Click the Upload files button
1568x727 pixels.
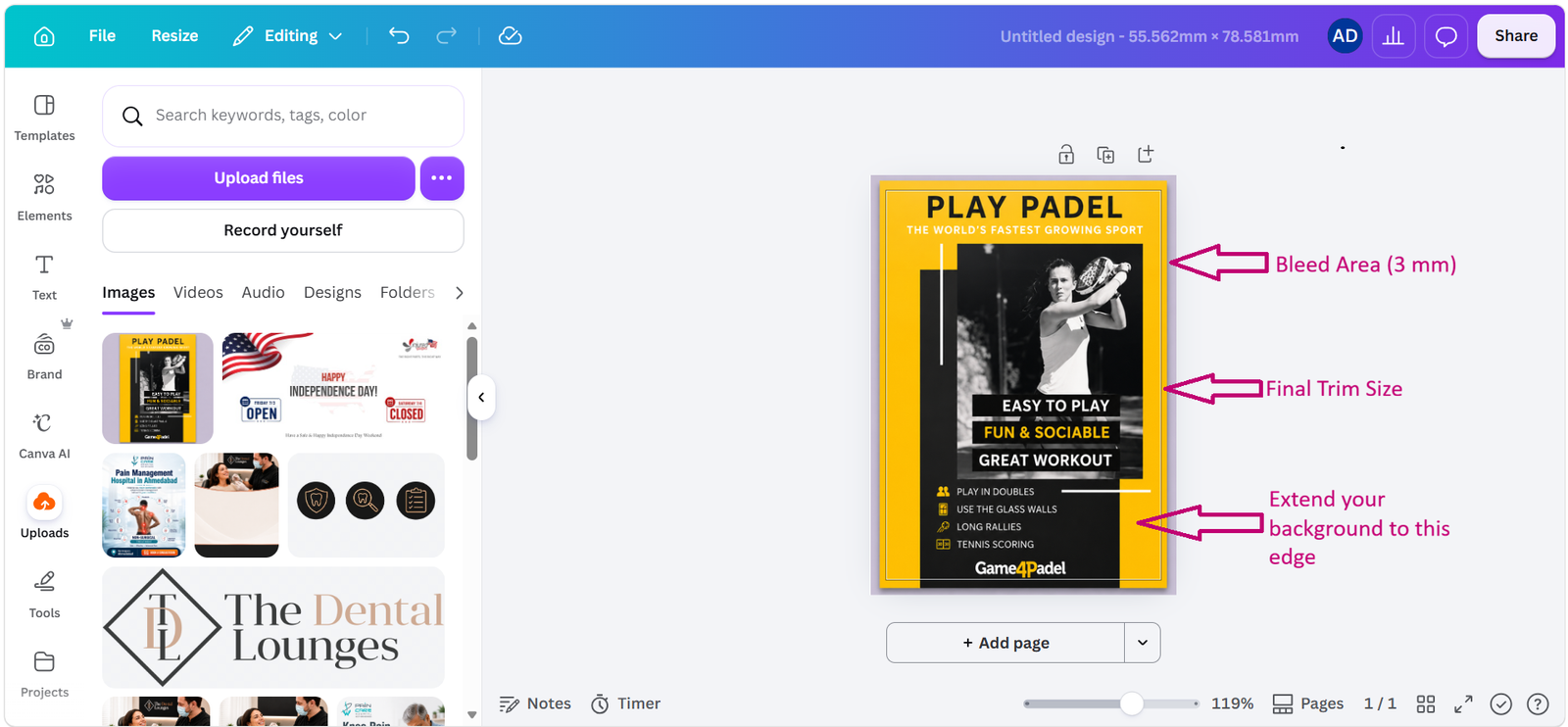[259, 178]
